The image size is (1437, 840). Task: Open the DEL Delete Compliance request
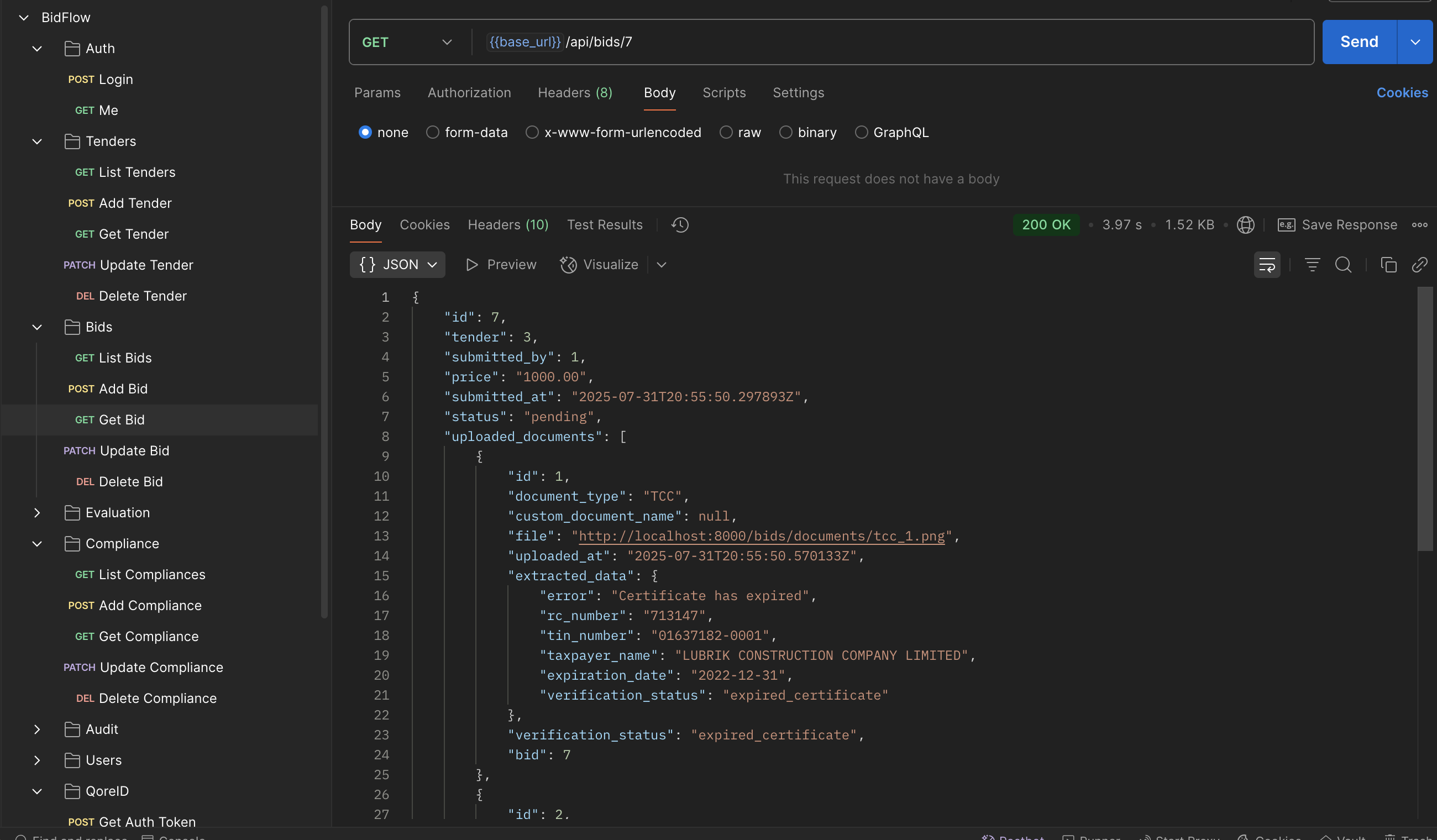(146, 698)
